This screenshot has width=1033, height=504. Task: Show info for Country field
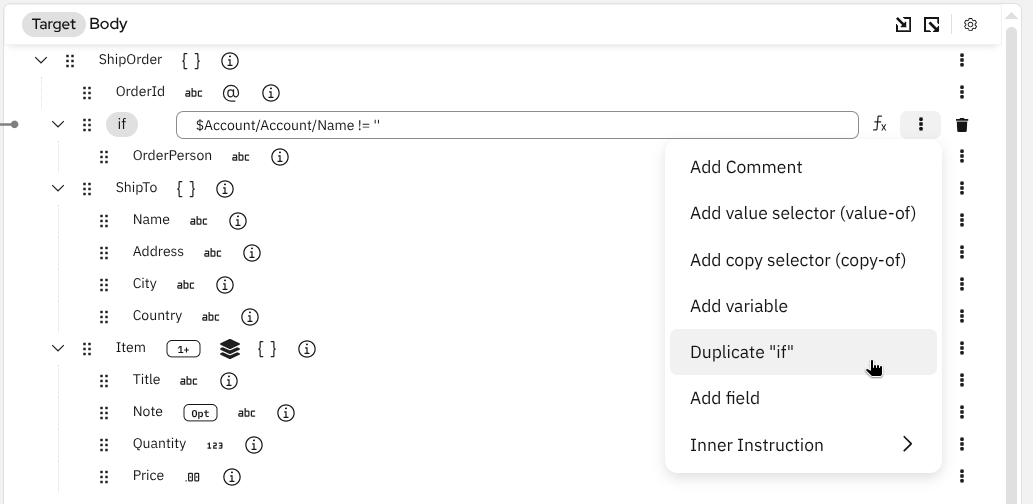[250, 317]
